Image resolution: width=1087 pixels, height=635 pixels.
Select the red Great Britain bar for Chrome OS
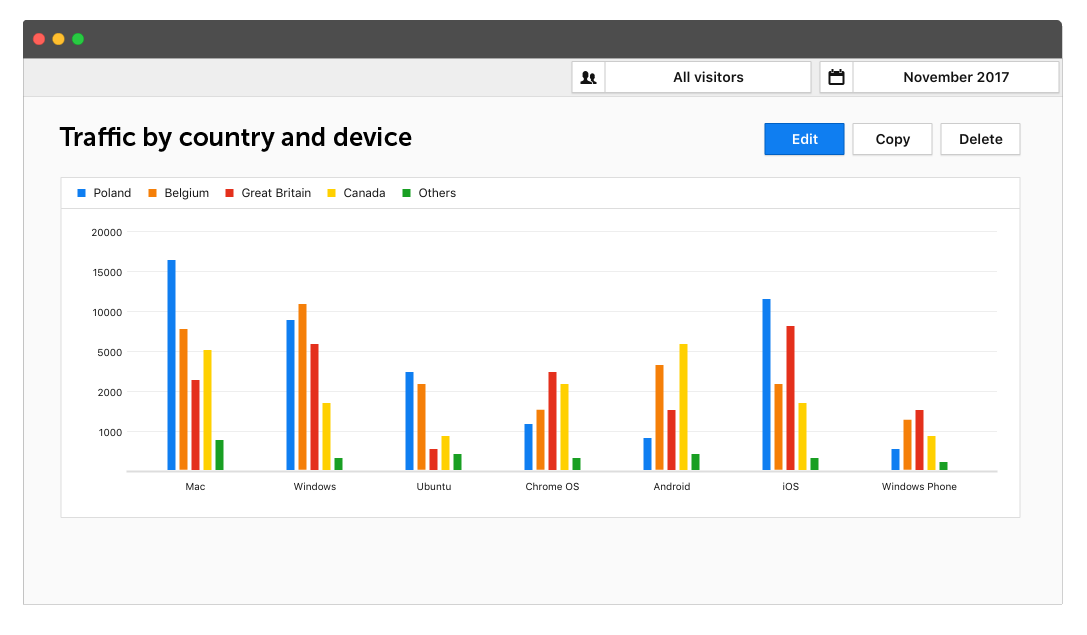pos(552,421)
